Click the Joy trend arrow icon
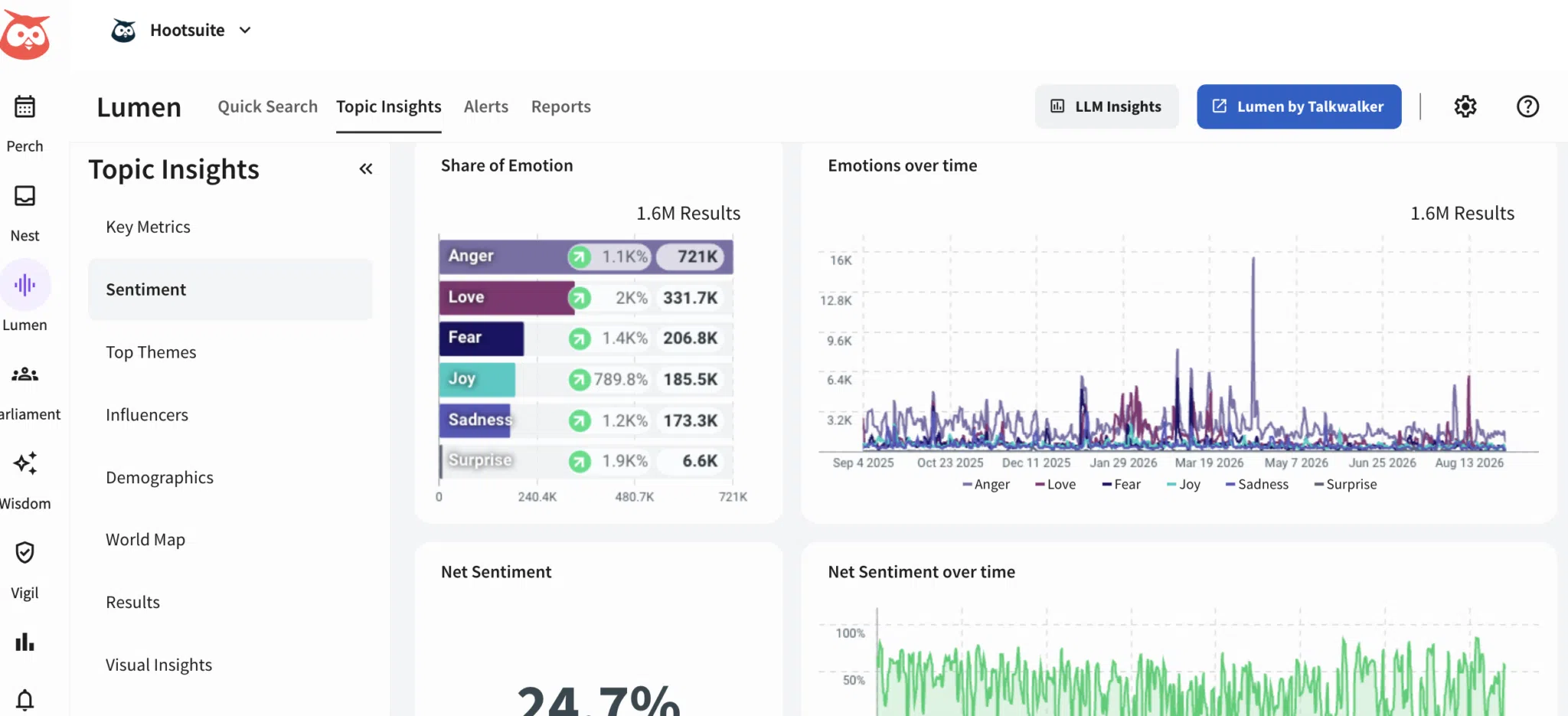The height and width of the screenshot is (716, 1568). pos(580,379)
